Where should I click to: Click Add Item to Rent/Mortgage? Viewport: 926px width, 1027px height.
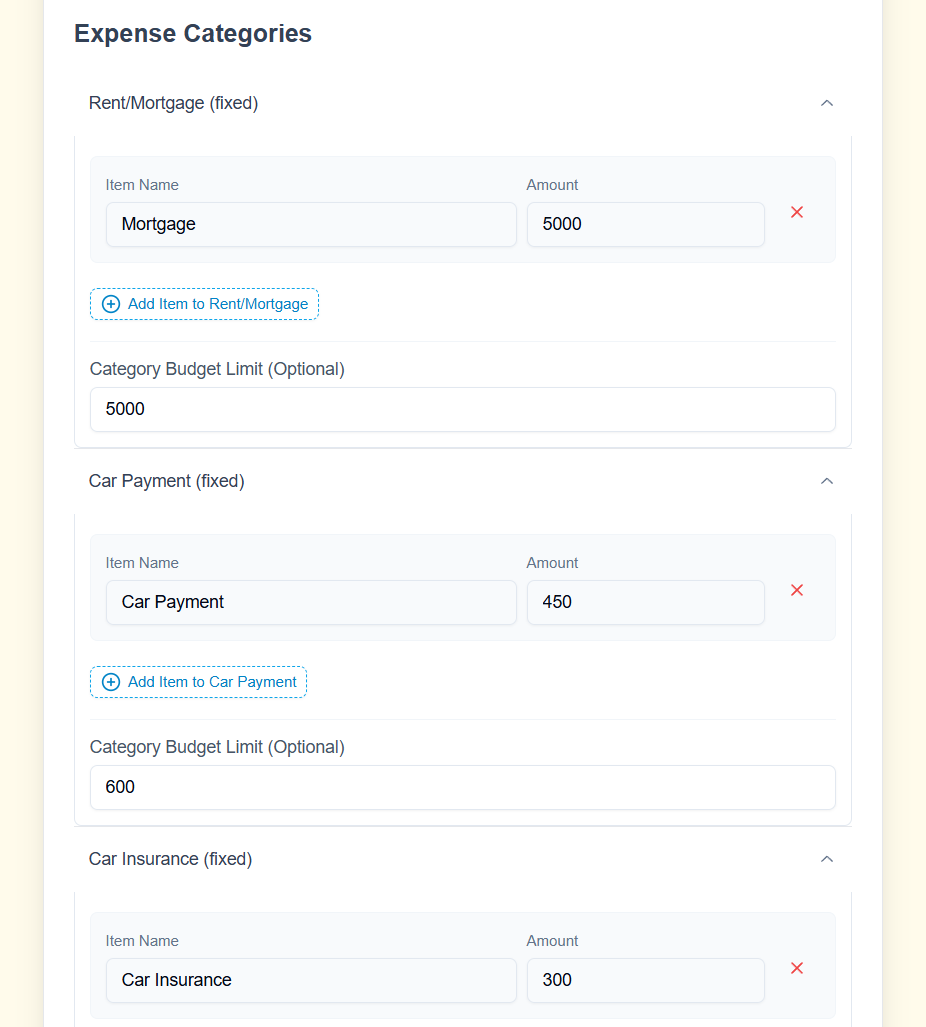pyautogui.click(x=204, y=303)
